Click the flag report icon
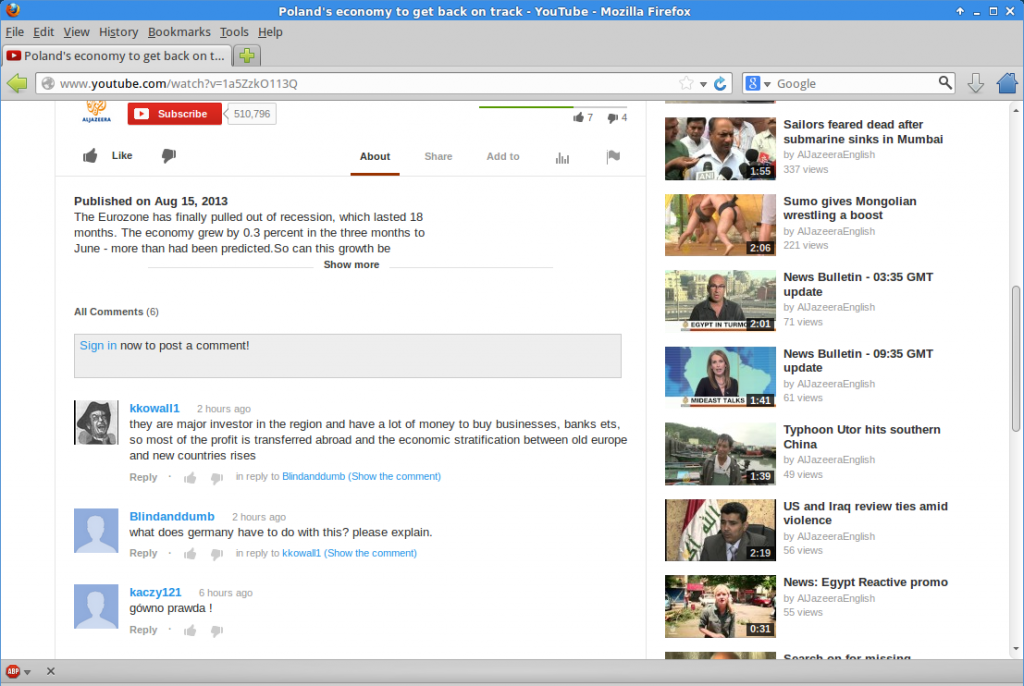 pyautogui.click(x=614, y=157)
